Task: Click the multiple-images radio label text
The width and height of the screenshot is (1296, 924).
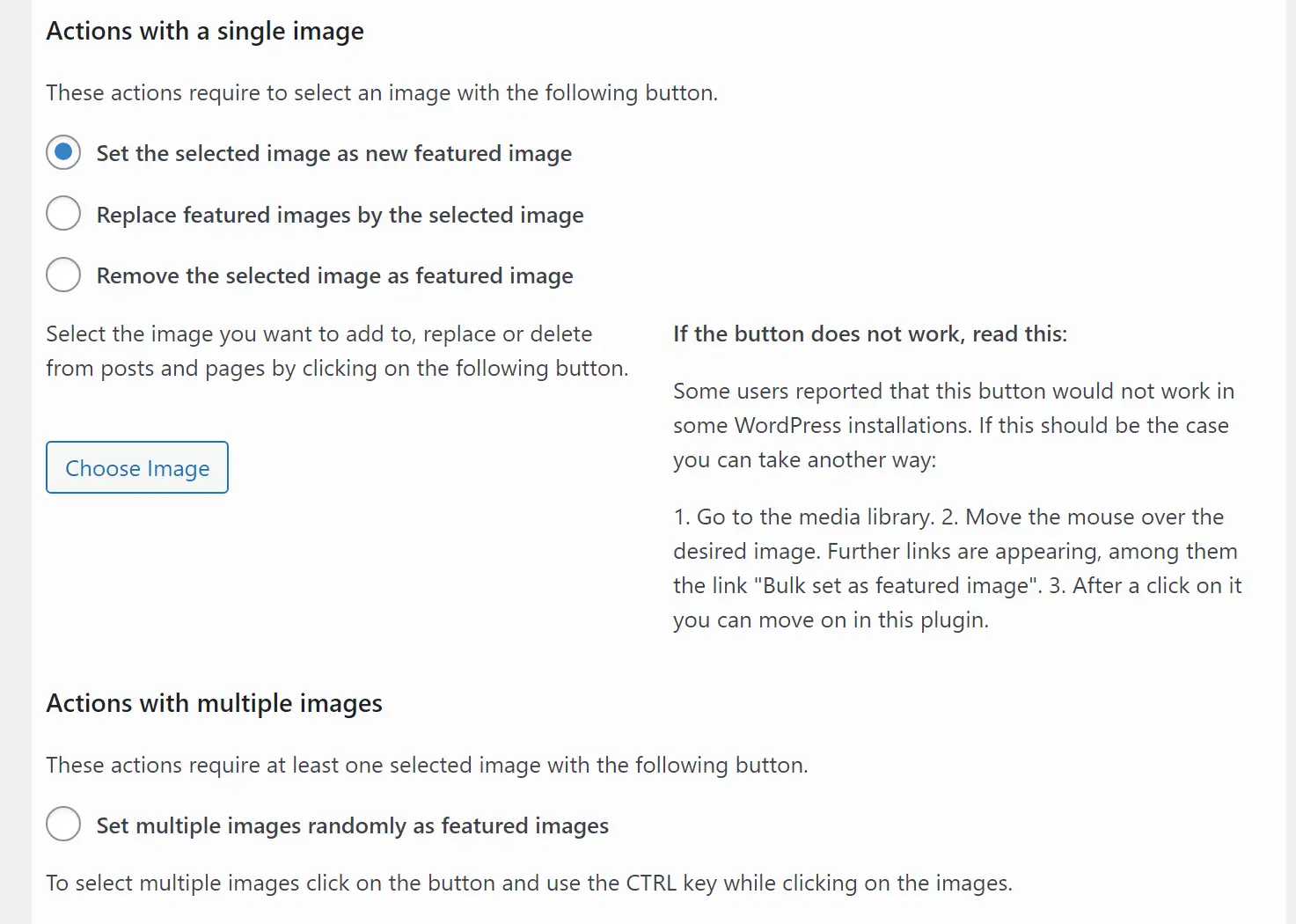Action: tap(352, 825)
